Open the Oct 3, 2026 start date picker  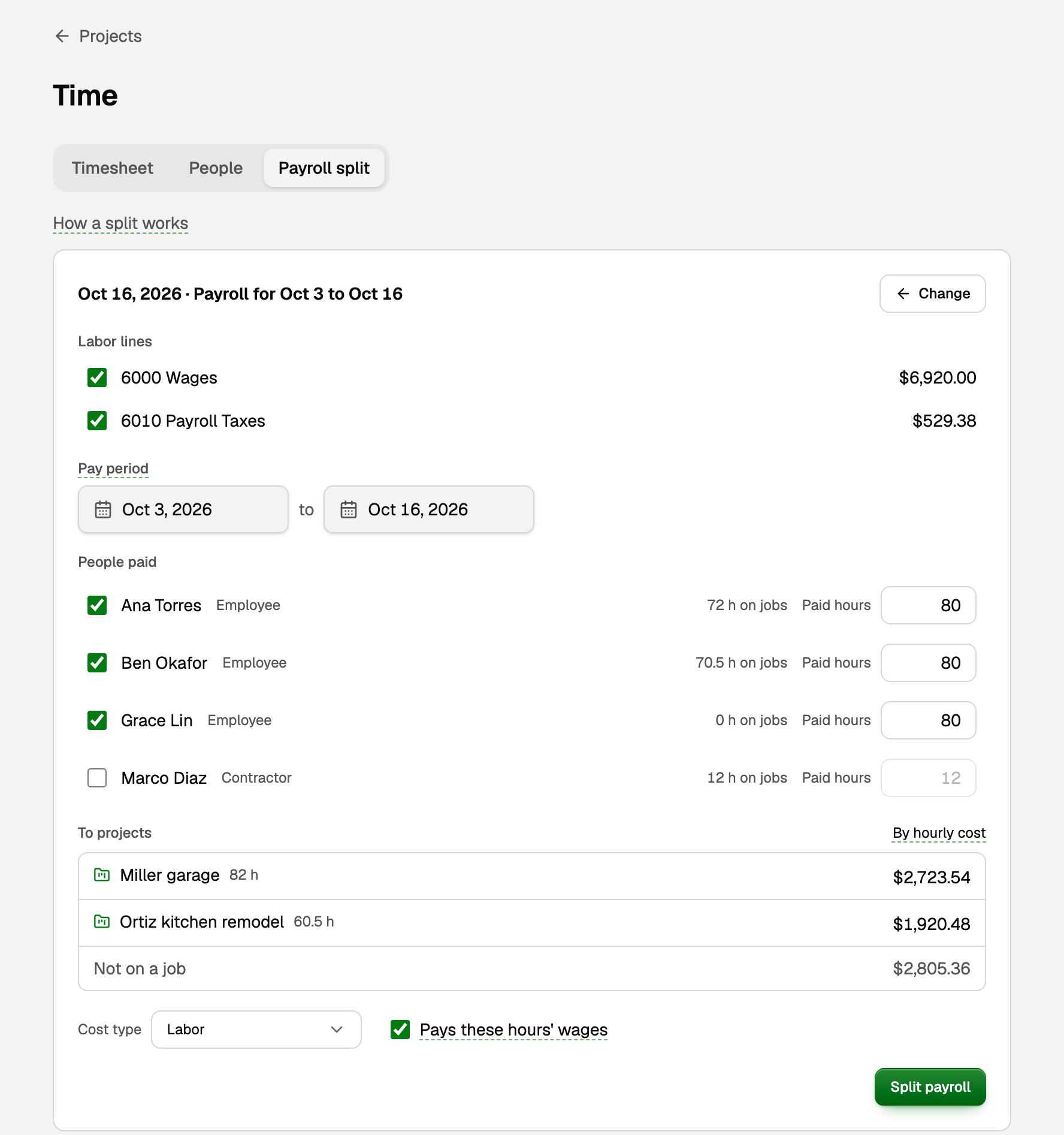[183, 509]
